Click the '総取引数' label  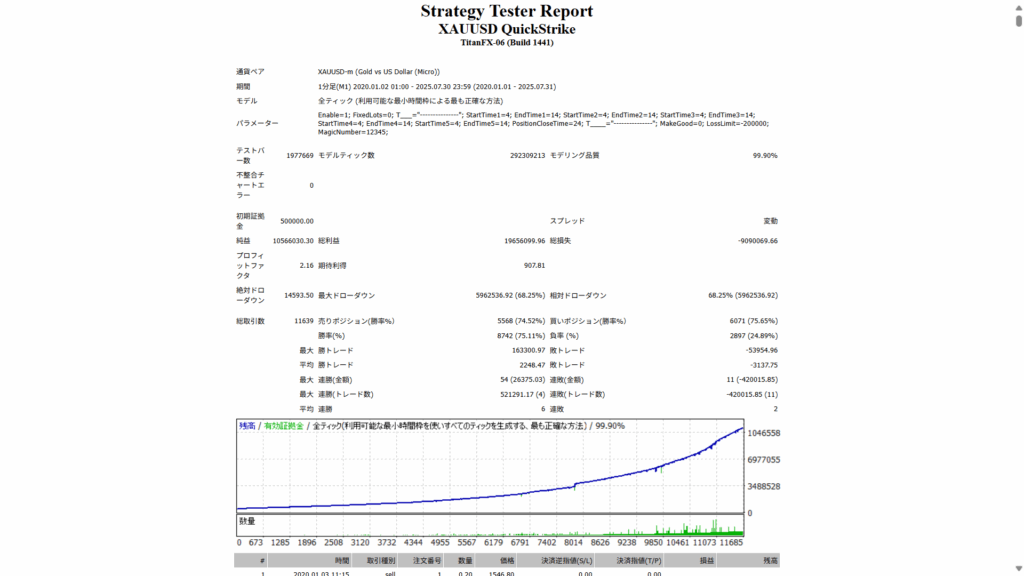pos(250,321)
